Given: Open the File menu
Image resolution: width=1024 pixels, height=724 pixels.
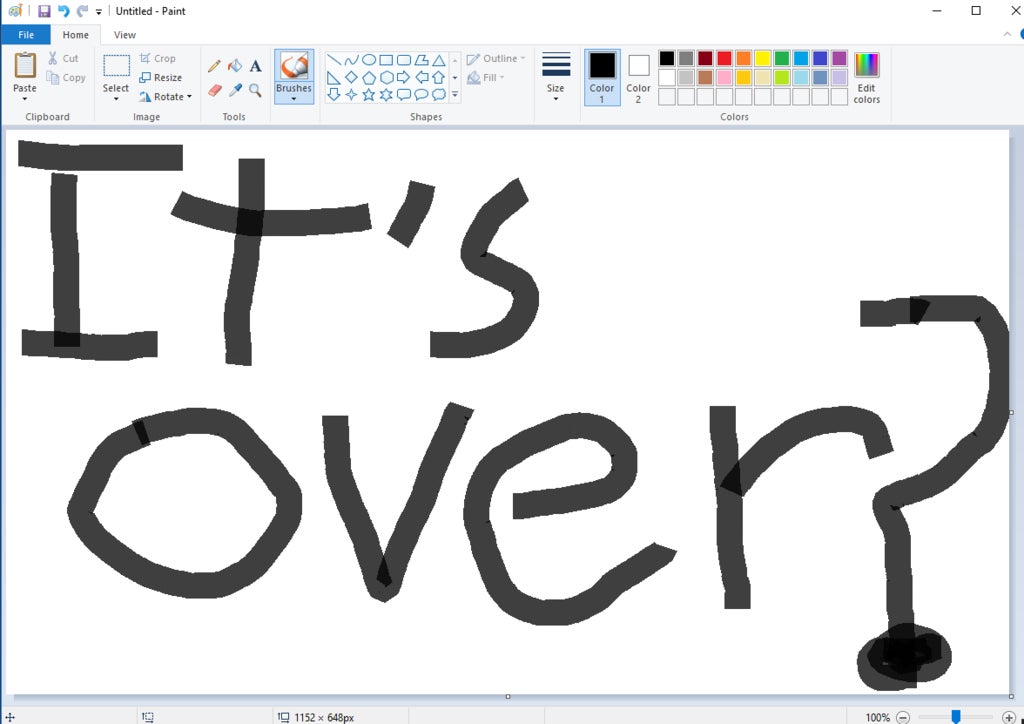Looking at the screenshot, I should tap(26, 35).
